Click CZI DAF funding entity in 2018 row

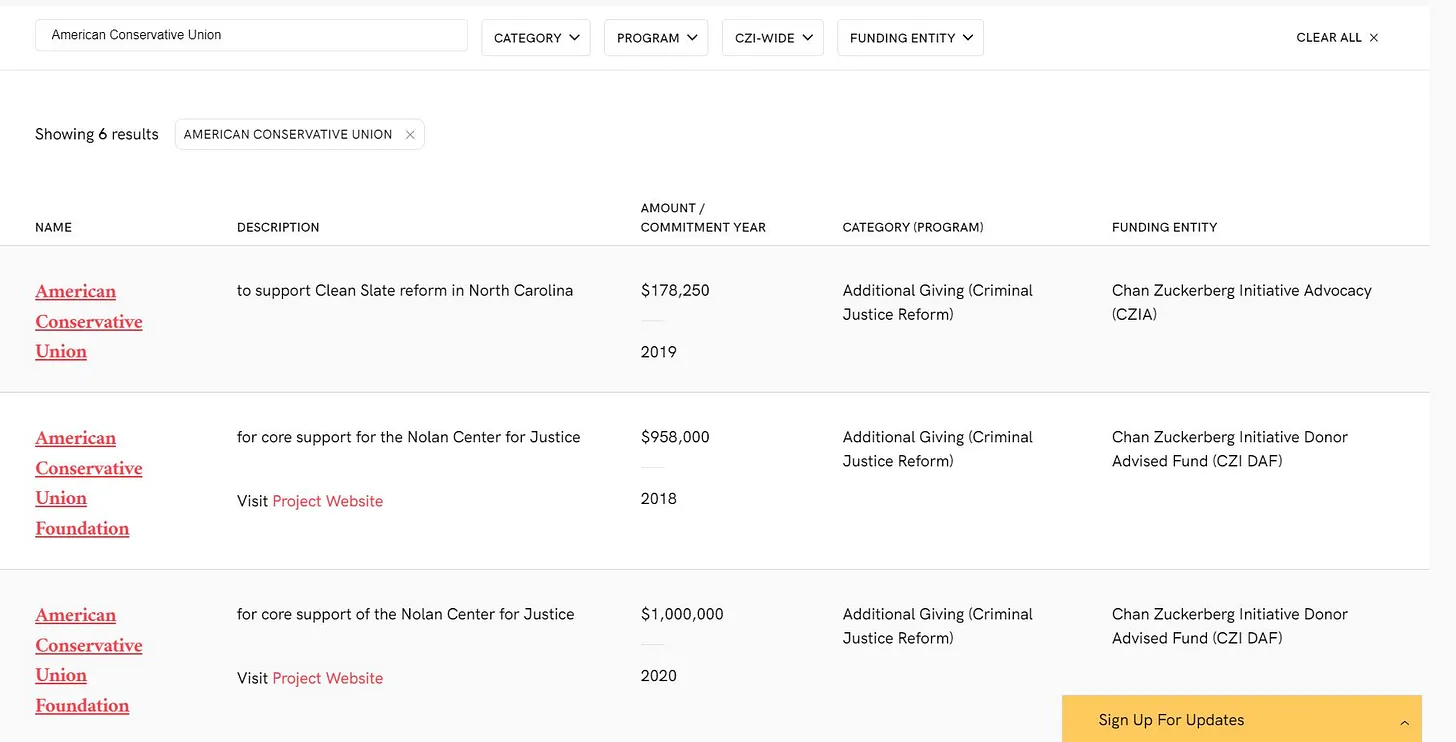tap(1230, 449)
